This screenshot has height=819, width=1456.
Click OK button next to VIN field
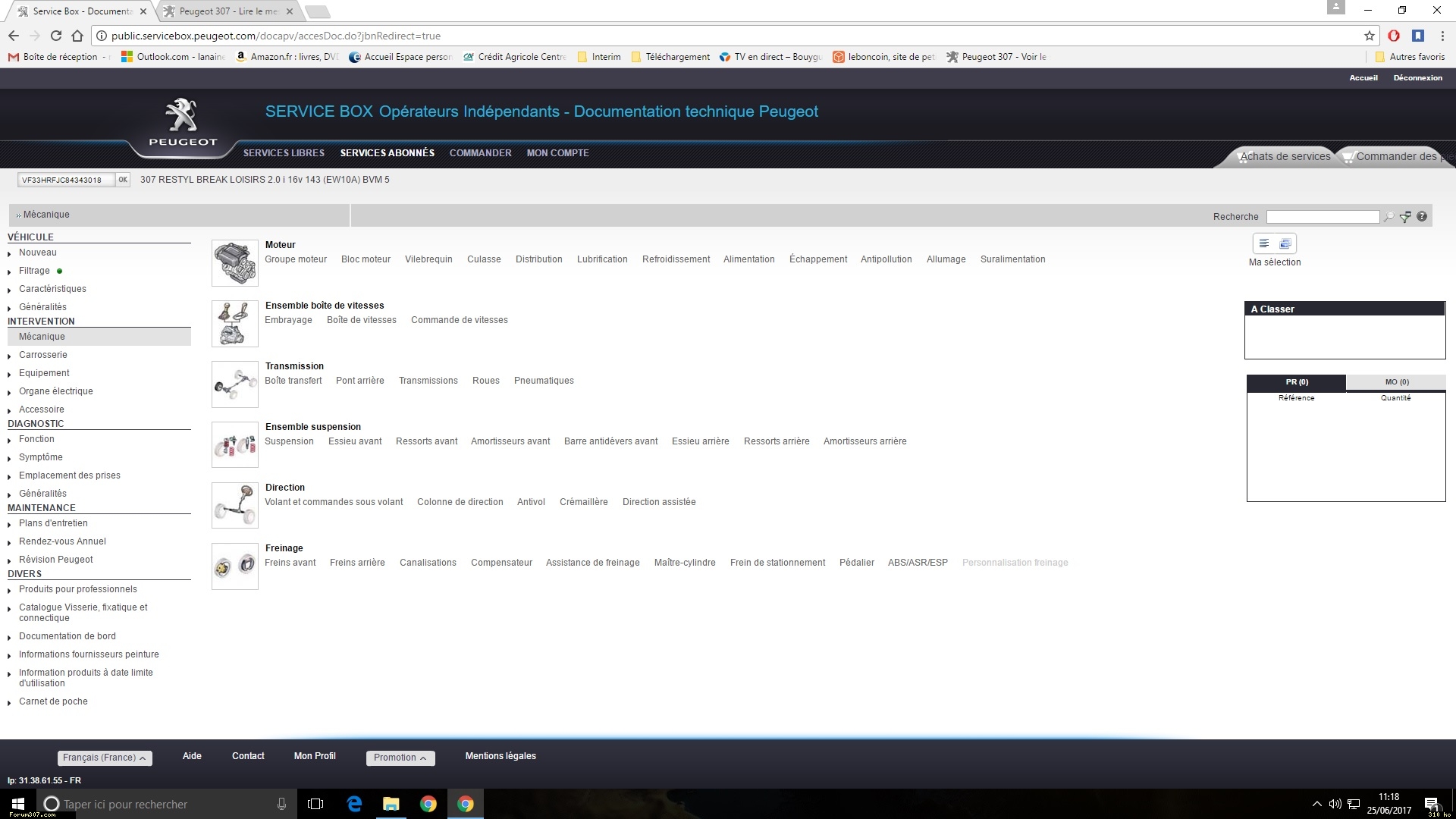coord(122,180)
